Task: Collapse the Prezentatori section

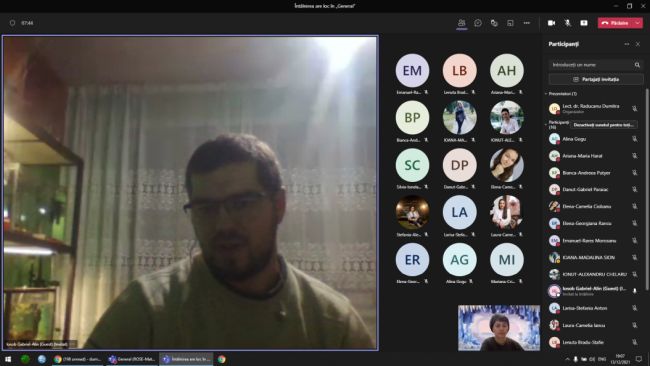Action: coord(546,94)
